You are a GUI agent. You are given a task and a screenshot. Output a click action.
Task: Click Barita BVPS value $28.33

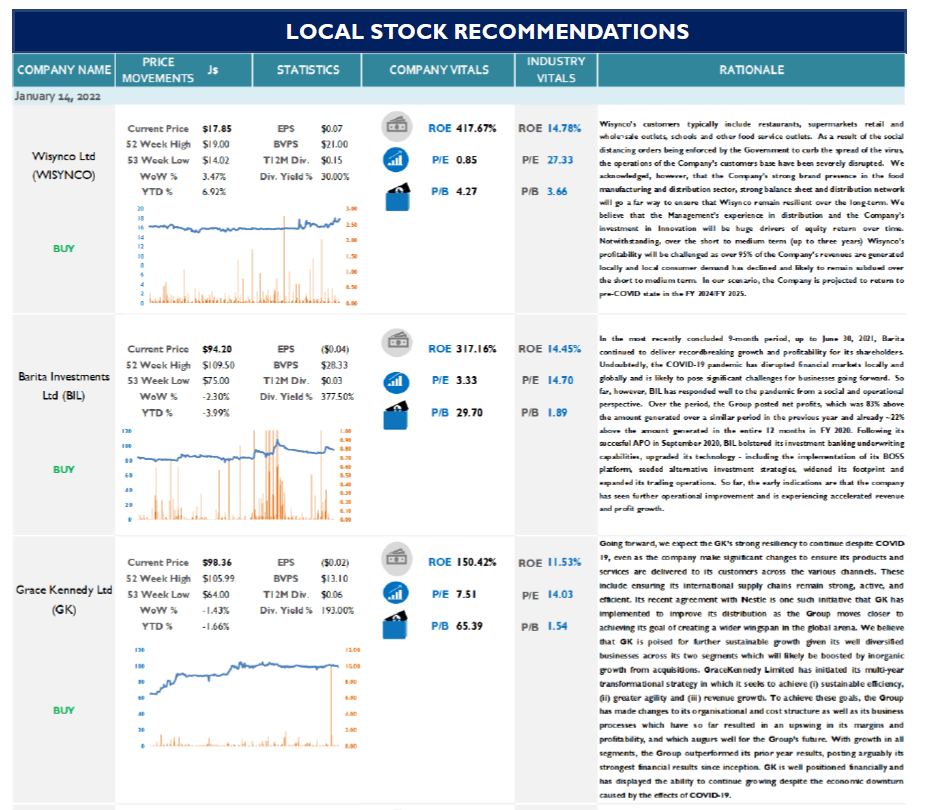334,365
